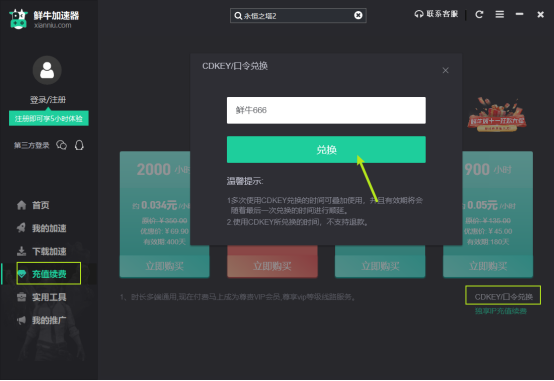
Task: Click the 第三方登录 label
Action: coord(31,145)
